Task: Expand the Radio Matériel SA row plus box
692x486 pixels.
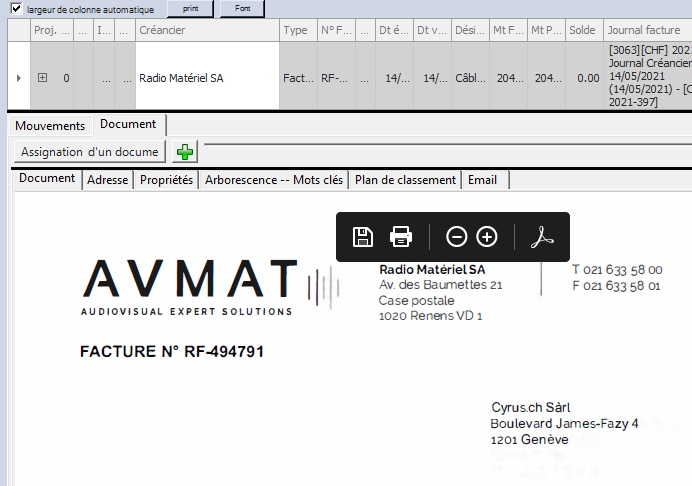Action: 42,78
